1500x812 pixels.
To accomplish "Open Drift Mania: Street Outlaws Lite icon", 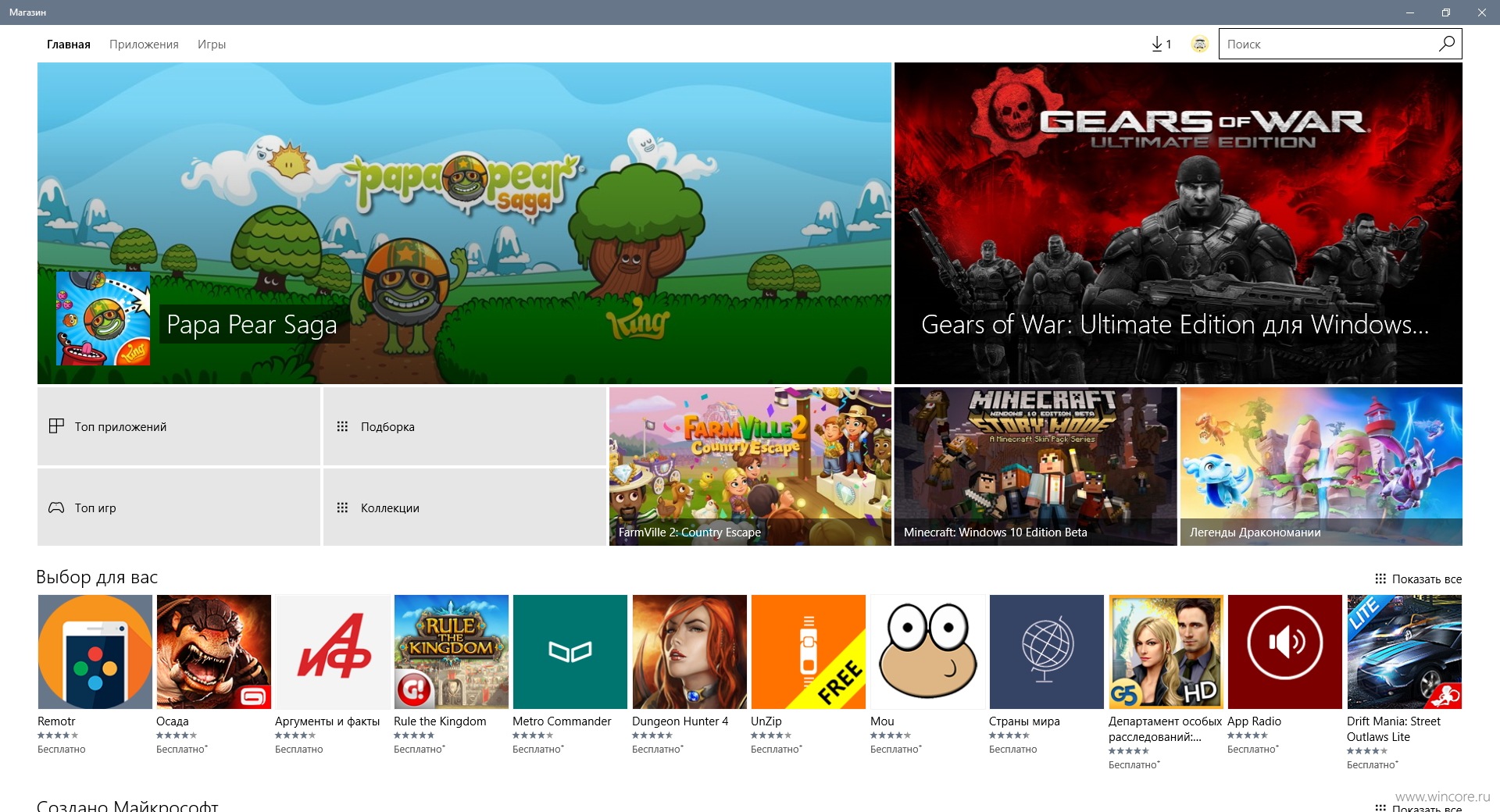I will 1405,652.
